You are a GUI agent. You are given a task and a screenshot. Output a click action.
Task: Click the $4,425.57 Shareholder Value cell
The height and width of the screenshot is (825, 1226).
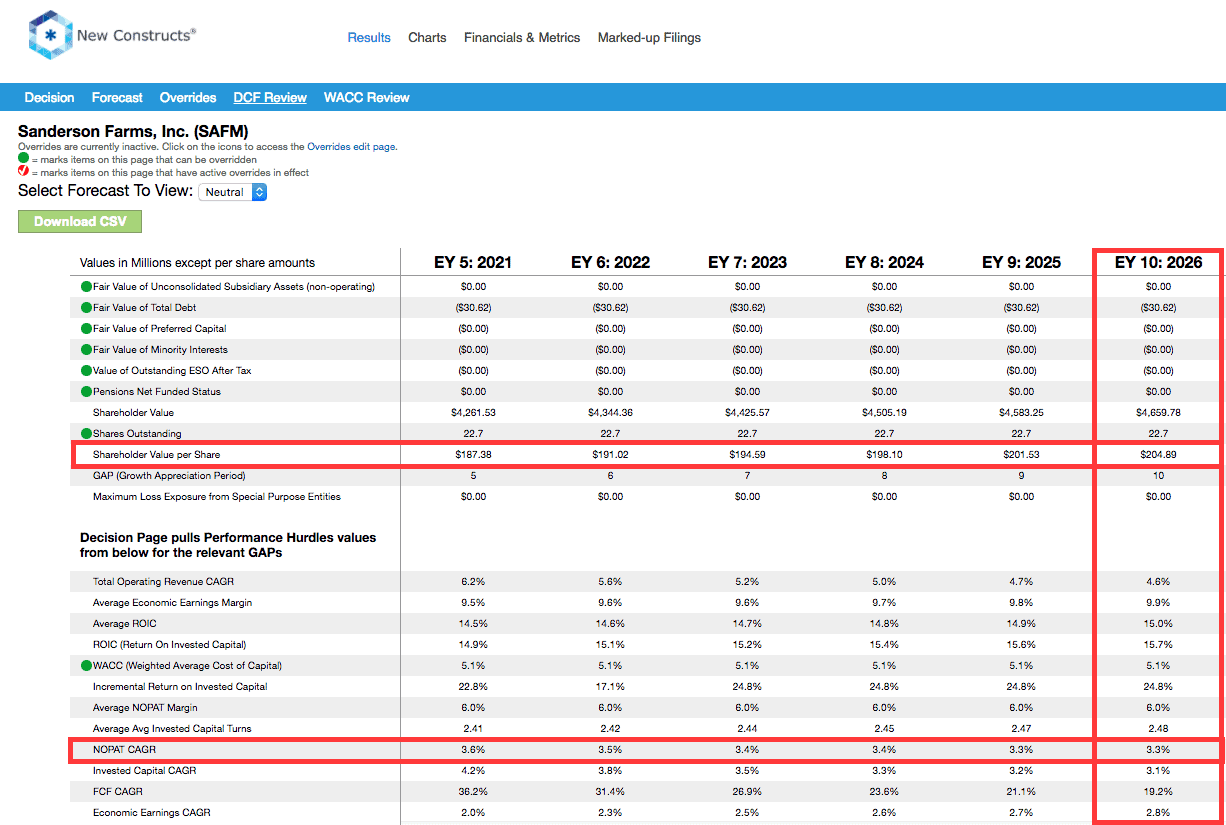747,413
